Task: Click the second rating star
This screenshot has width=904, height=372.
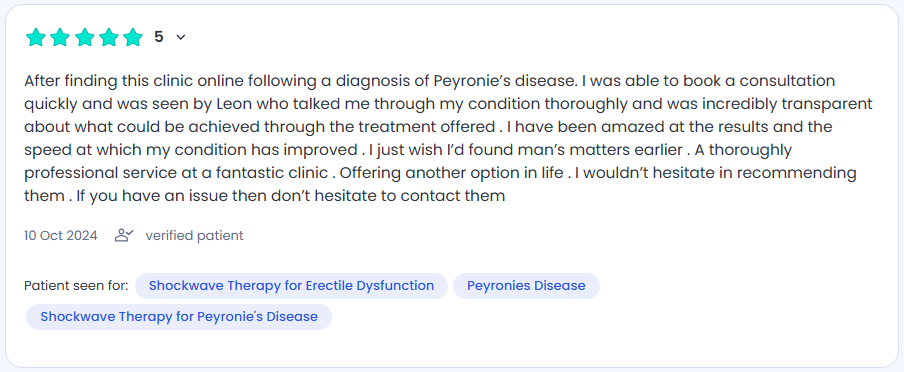Action: pos(60,37)
